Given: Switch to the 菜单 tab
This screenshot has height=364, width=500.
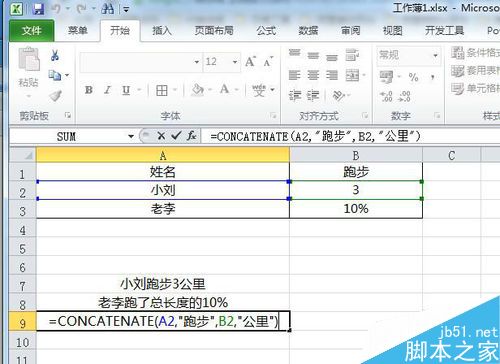Looking at the screenshot, I should tap(78, 31).
